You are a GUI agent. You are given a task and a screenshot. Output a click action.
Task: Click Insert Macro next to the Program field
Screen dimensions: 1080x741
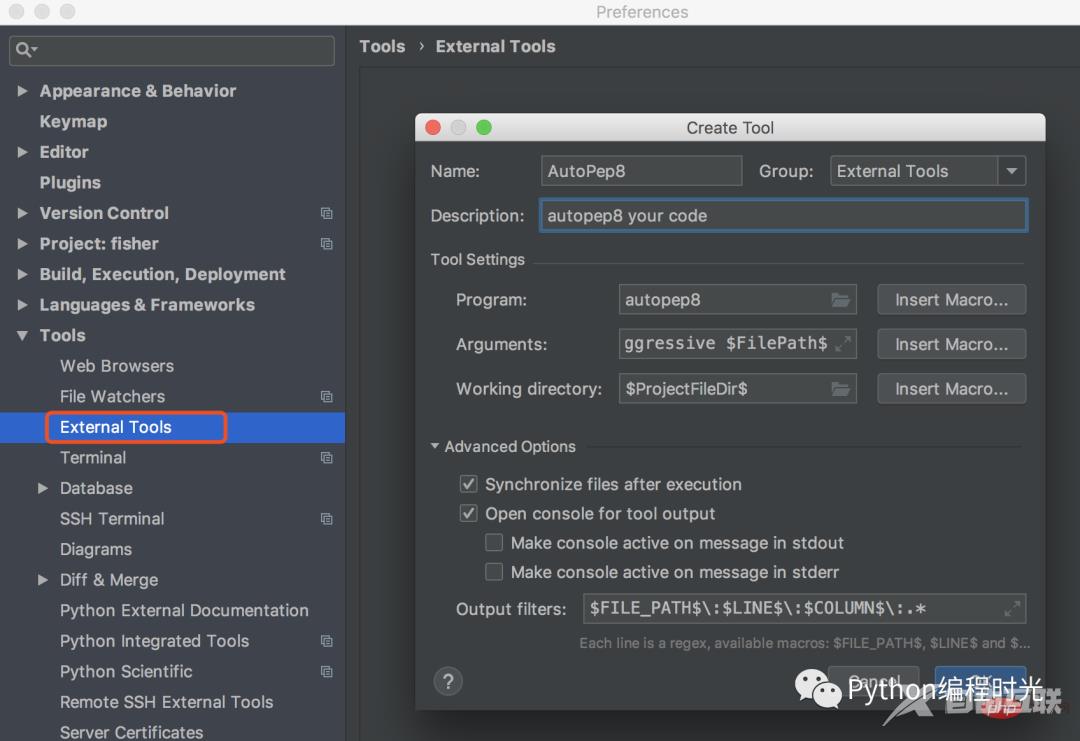tap(951, 299)
